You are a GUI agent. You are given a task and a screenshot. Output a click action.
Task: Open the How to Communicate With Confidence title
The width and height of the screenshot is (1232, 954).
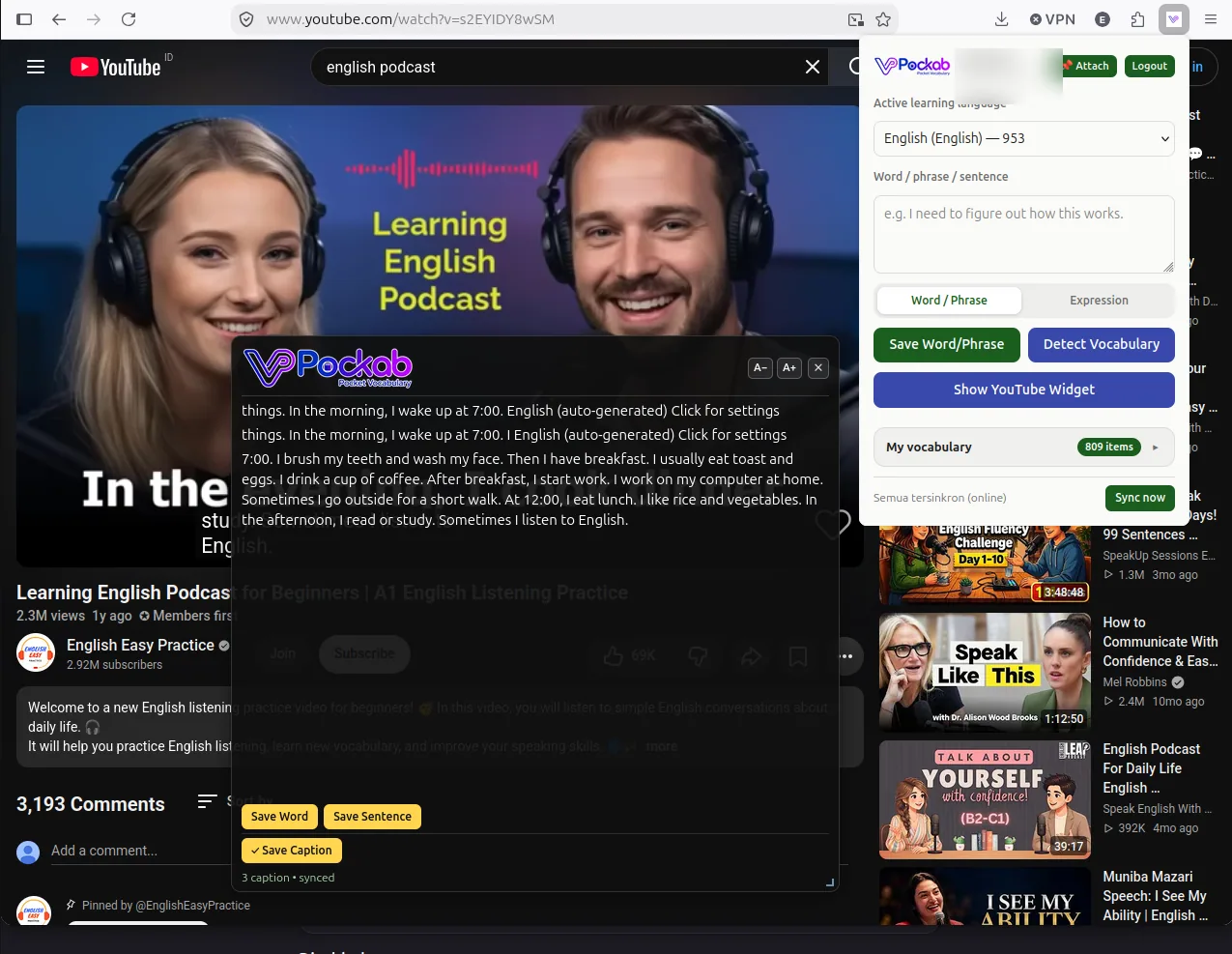pyautogui.click(x=1160, y=642)
